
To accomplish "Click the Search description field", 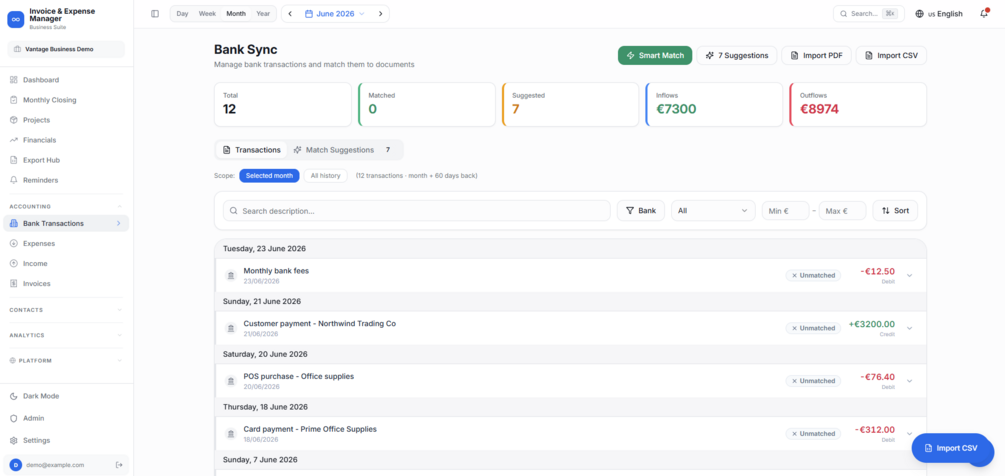I will pyautogui.click(x=417, y=210).
